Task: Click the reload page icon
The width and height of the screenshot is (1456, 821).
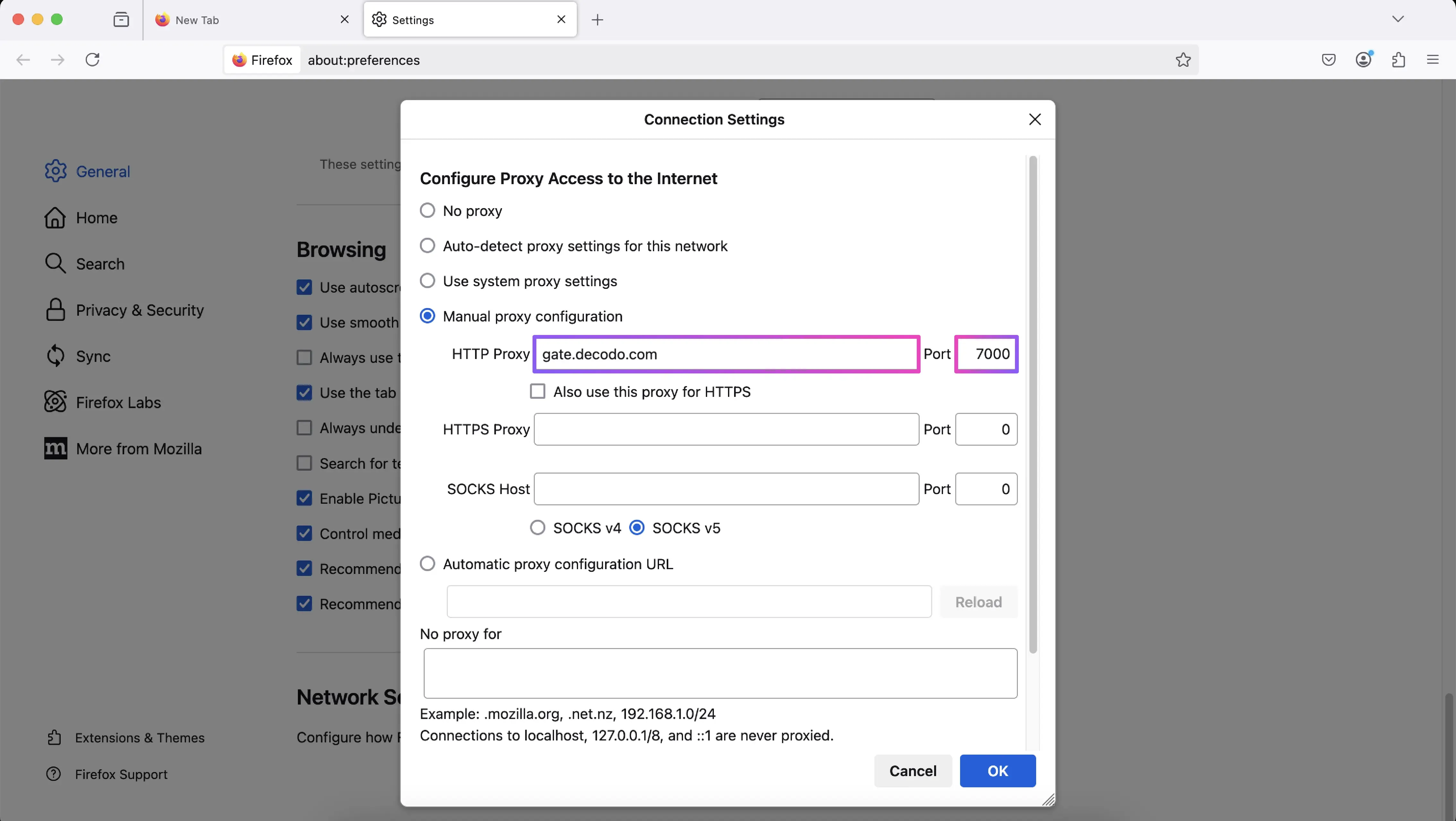Action: click(93, 60)
